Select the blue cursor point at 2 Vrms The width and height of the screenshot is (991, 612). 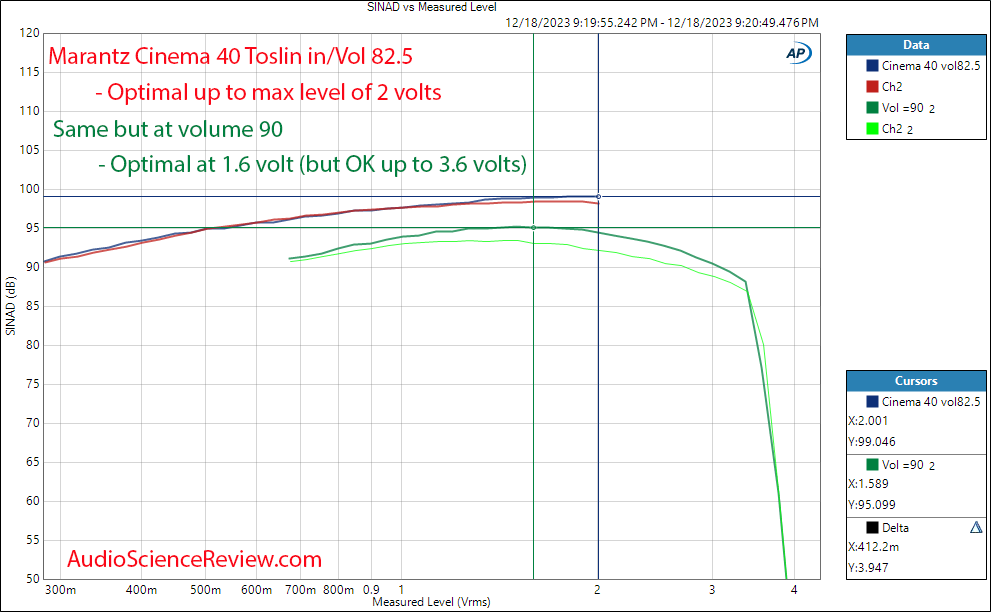[x=599, y=197]
